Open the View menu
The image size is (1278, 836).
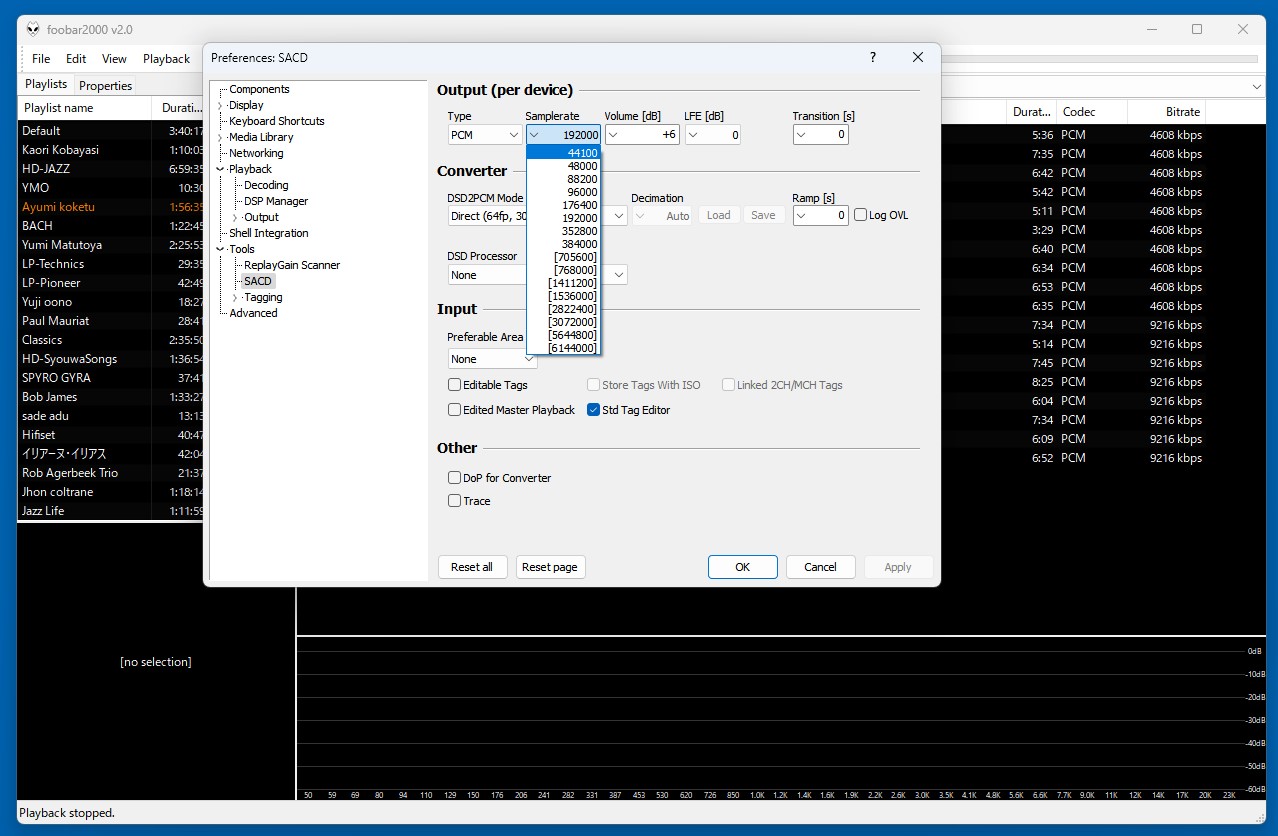[115, 59]
